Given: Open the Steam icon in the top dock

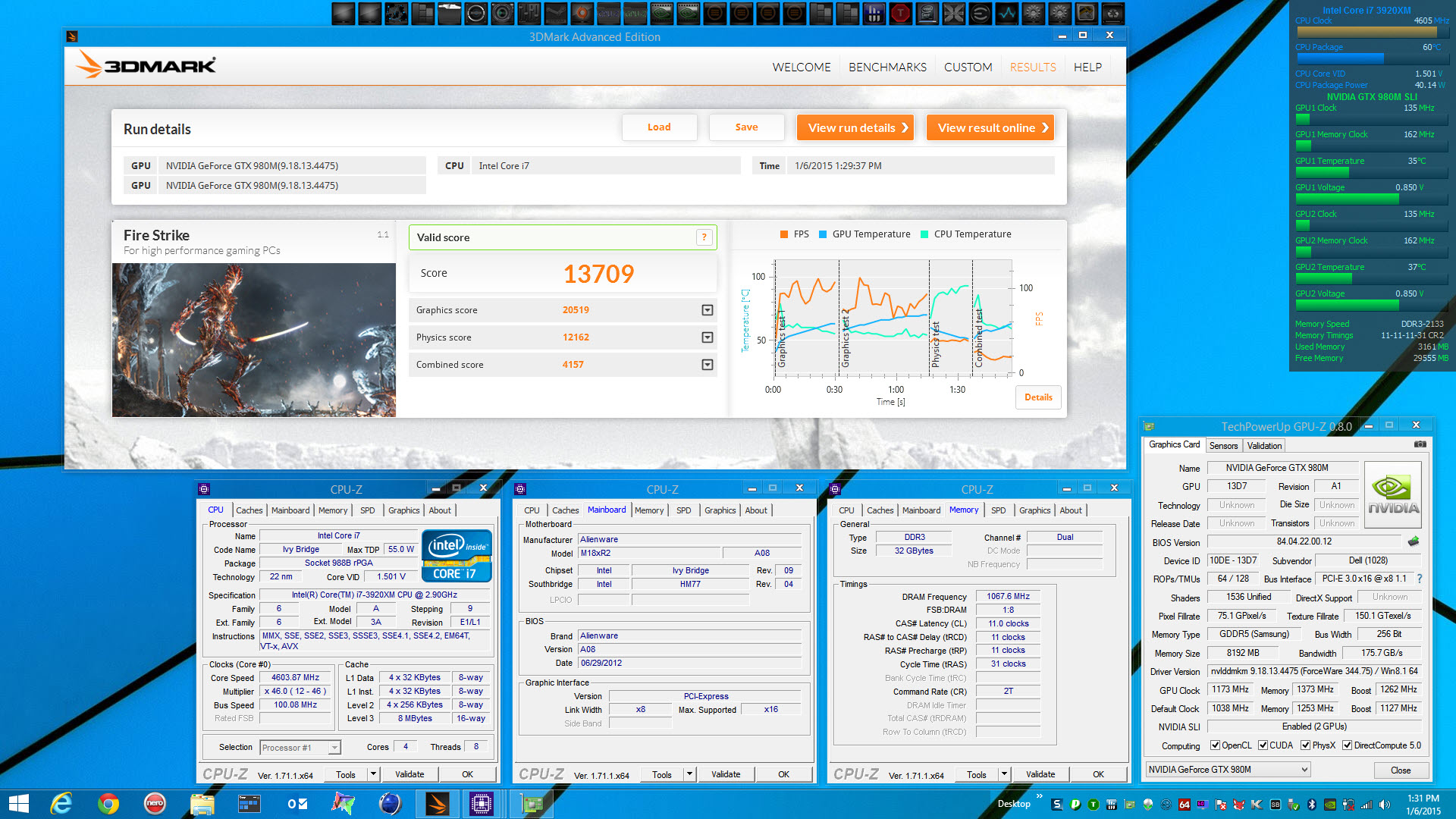Looking at the screenshot, I should coord(555,13).
